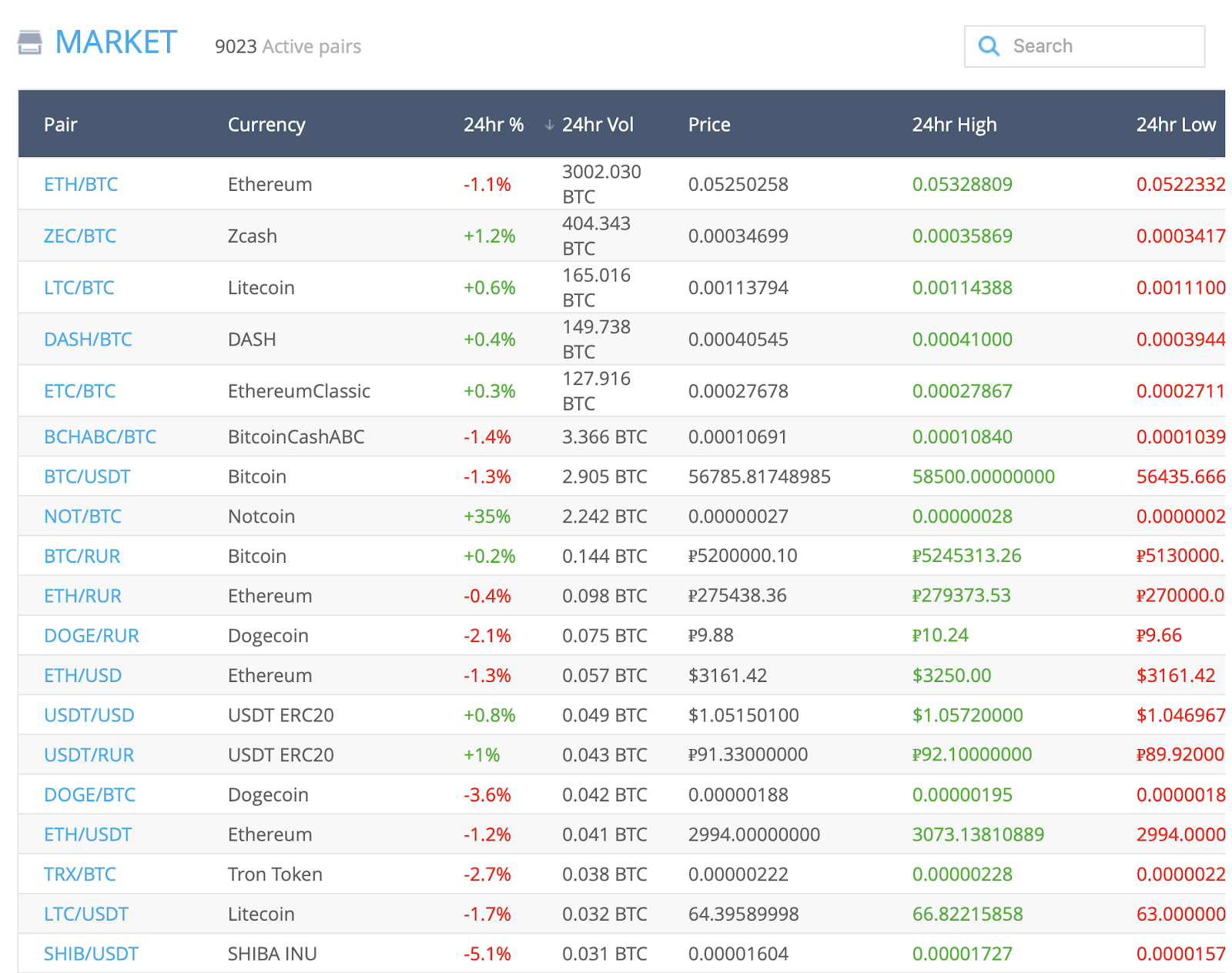Click the price 0.05250258
Viewport: 1232px width, 973px height.
(738, 184)
